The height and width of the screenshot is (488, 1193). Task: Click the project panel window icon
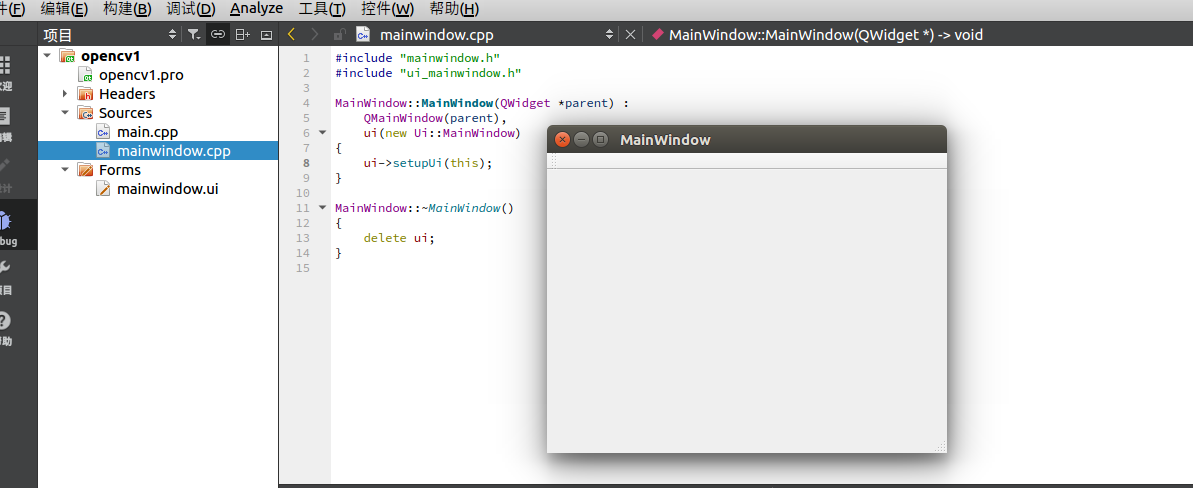(266, 34)
